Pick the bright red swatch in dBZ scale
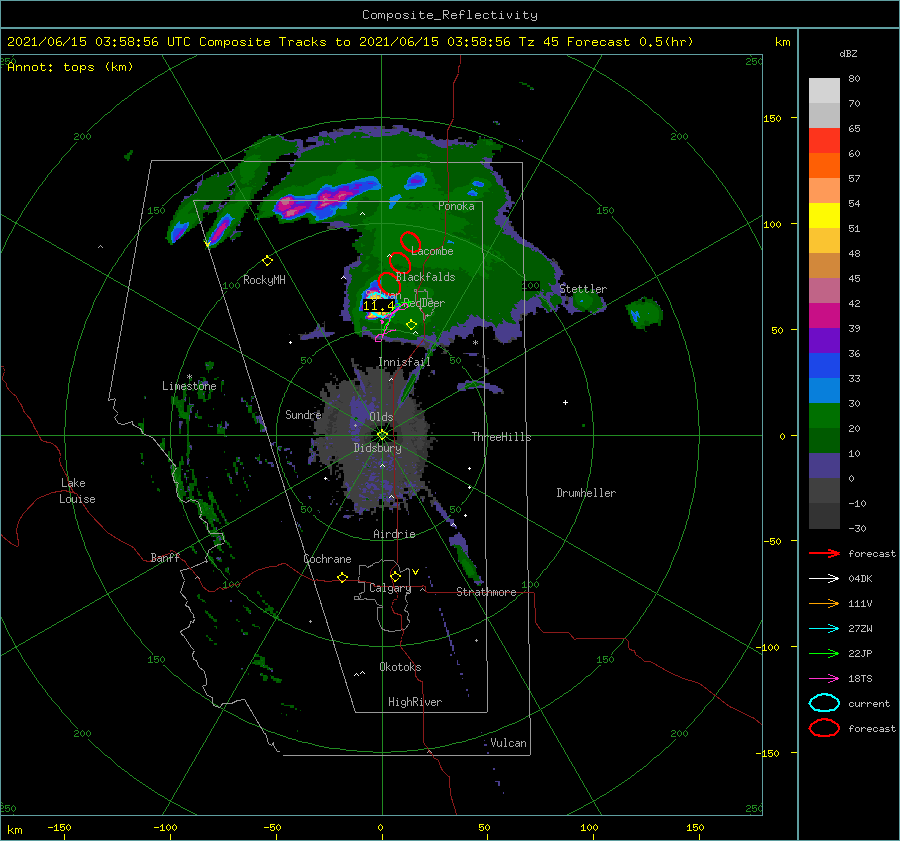The height and width of the screenshot is (841, 900). (x=824, y=140)
